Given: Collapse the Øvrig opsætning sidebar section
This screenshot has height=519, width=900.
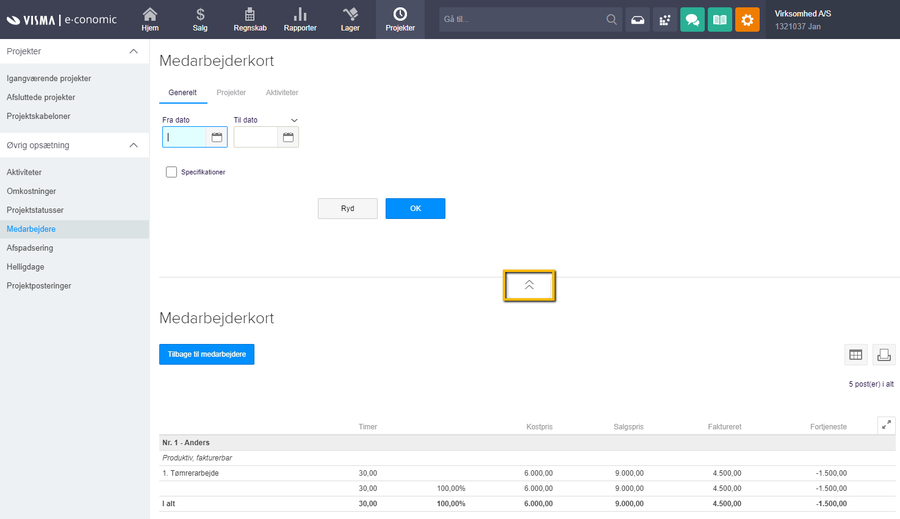Looking at the screenshot, I should [x=134, y=145].
